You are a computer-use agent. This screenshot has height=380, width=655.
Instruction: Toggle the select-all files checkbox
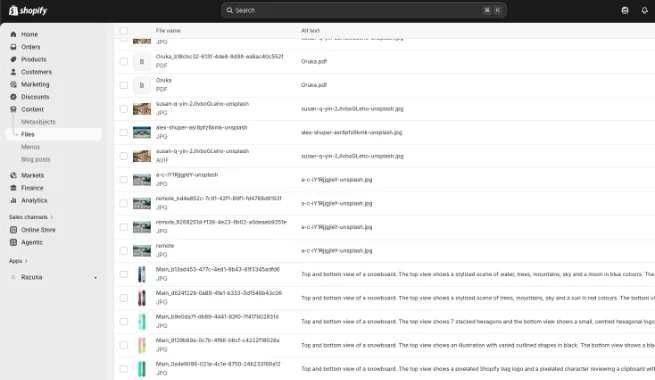(124, 30)
